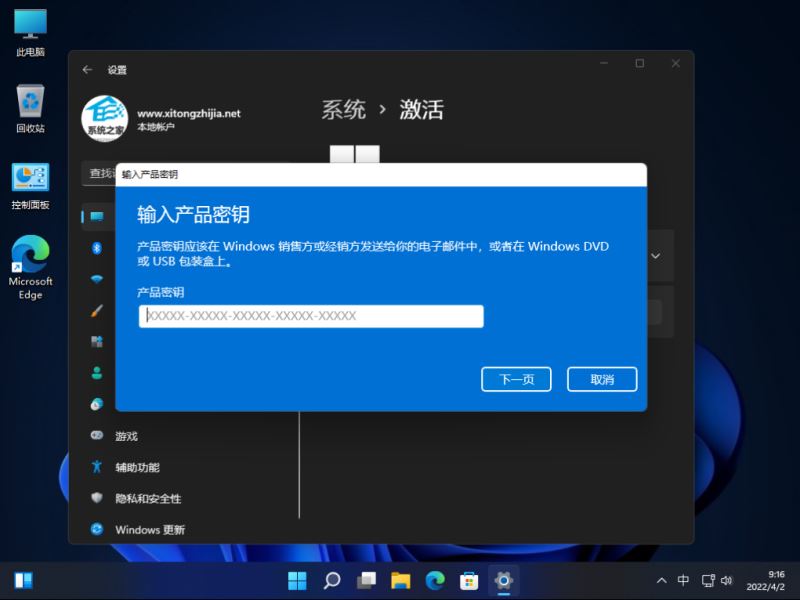The height and width of the screenshot is (600, 800).
Task: Go back using the settings back arrow
Action: click(x=87, y=68)
